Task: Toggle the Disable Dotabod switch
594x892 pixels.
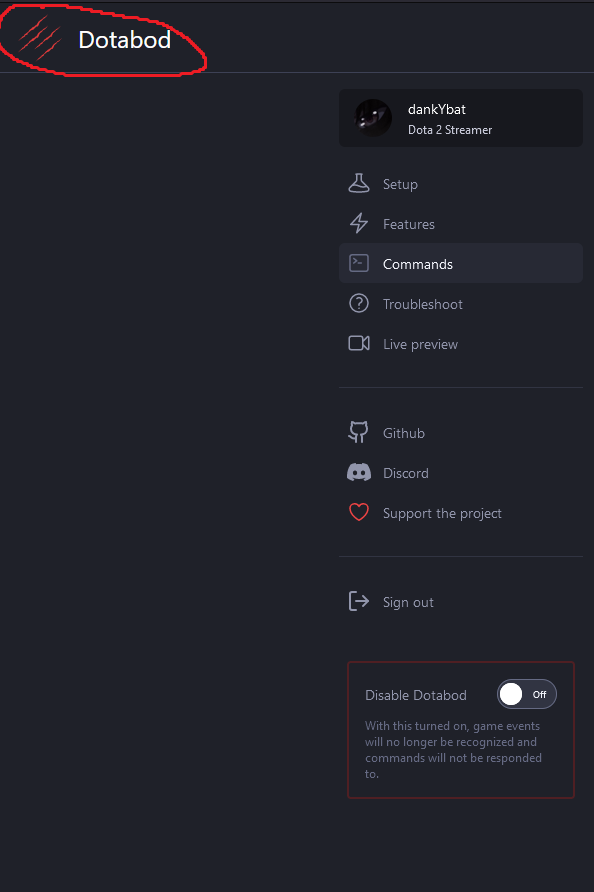Action: 527,693
